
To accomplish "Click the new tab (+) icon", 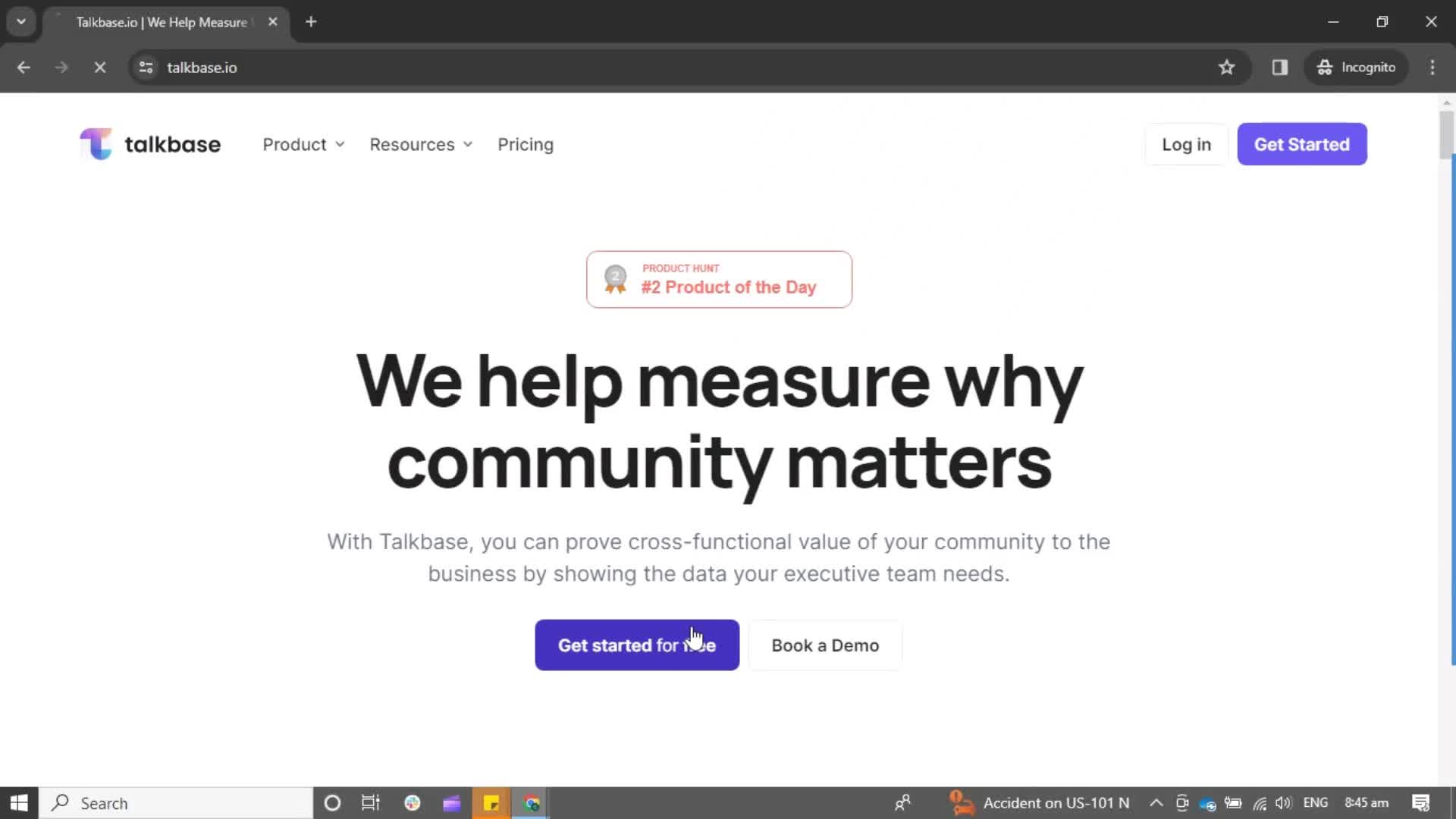I will pyautogui.click(x=310, y=22).
